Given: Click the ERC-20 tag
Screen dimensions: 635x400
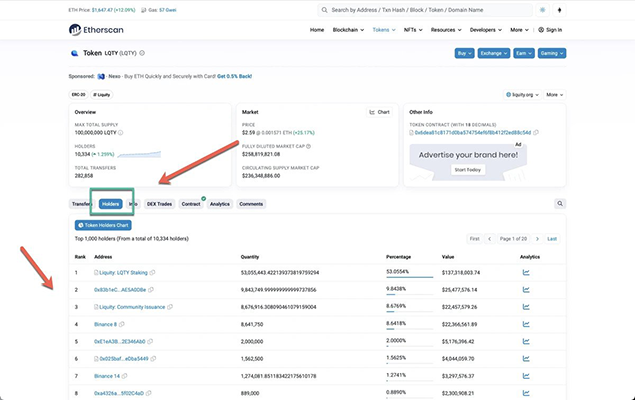Looking at the screenshot, I should coord(79,95).
